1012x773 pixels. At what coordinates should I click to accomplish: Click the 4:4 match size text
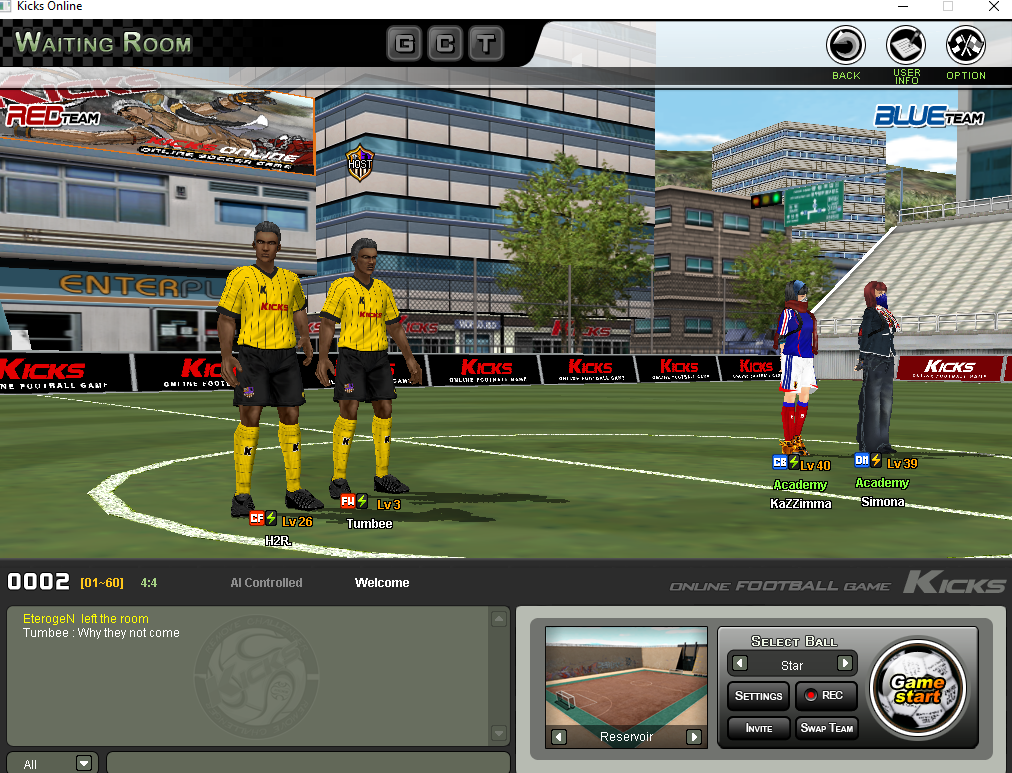(x=148, y=583)
